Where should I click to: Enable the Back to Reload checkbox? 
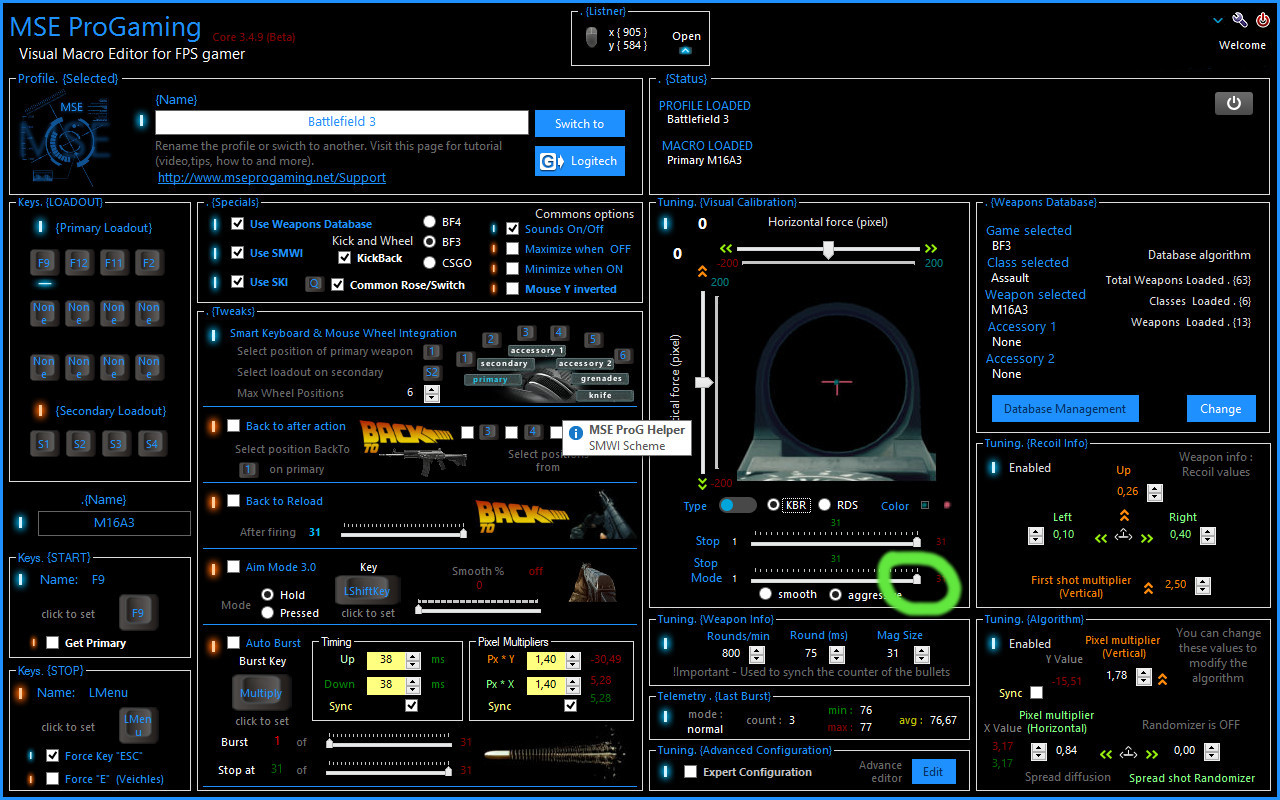pos(234,501)
